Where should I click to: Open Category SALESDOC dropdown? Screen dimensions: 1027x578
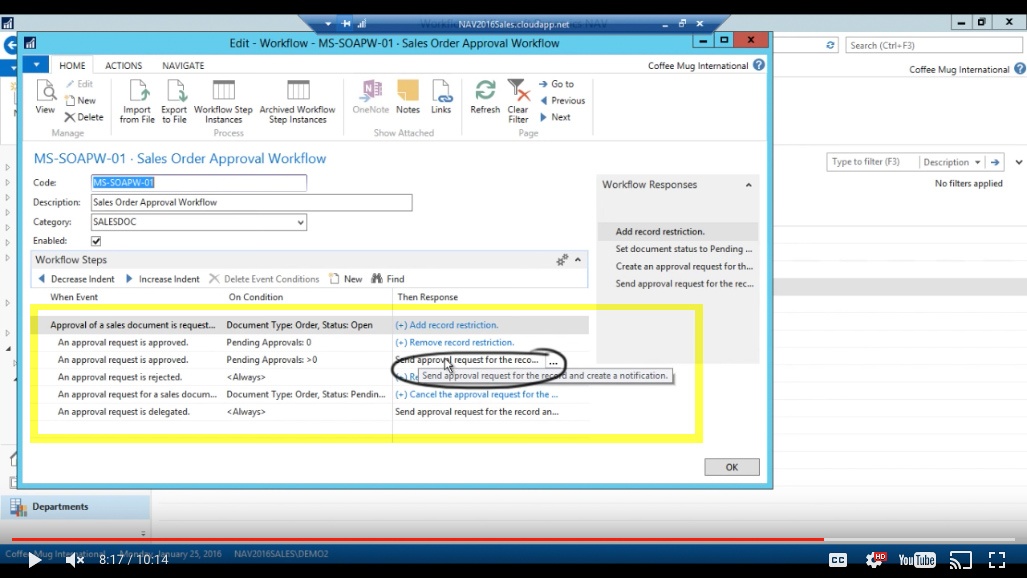click(300, 222)
